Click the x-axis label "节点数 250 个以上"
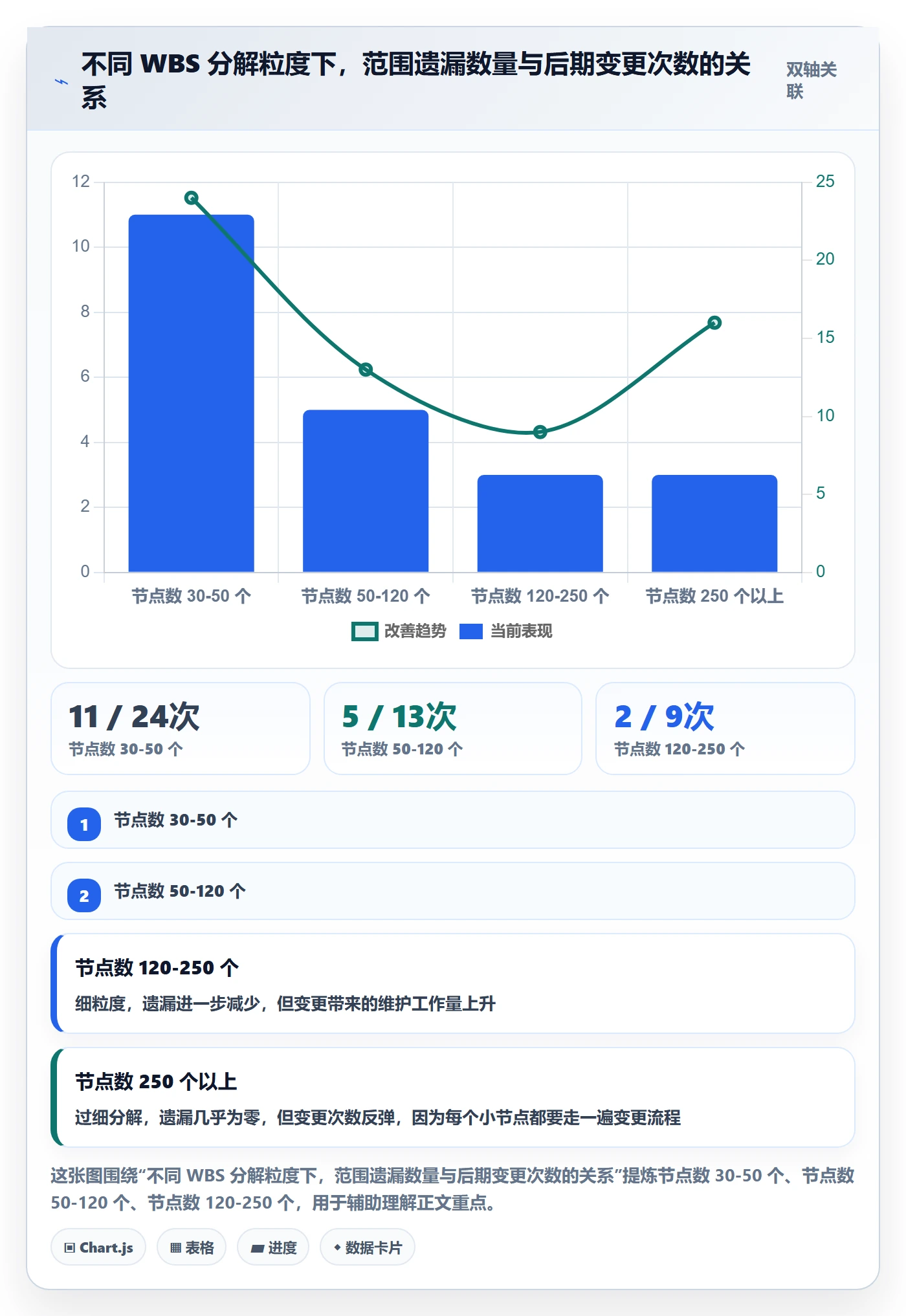Screen dimensions: 906x1316 tap(714, 596)
